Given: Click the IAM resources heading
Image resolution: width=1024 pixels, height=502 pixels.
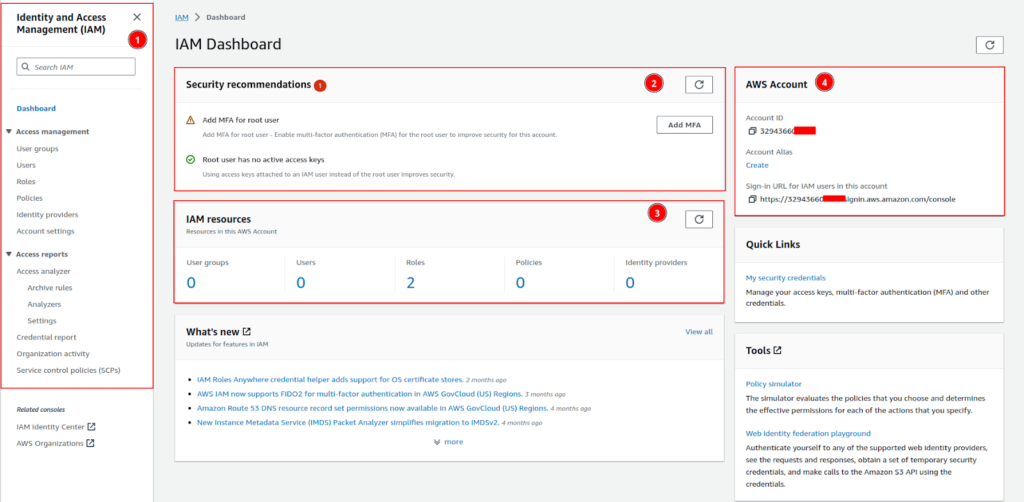Looking at the screenshot, I should [x=218, y=219].
